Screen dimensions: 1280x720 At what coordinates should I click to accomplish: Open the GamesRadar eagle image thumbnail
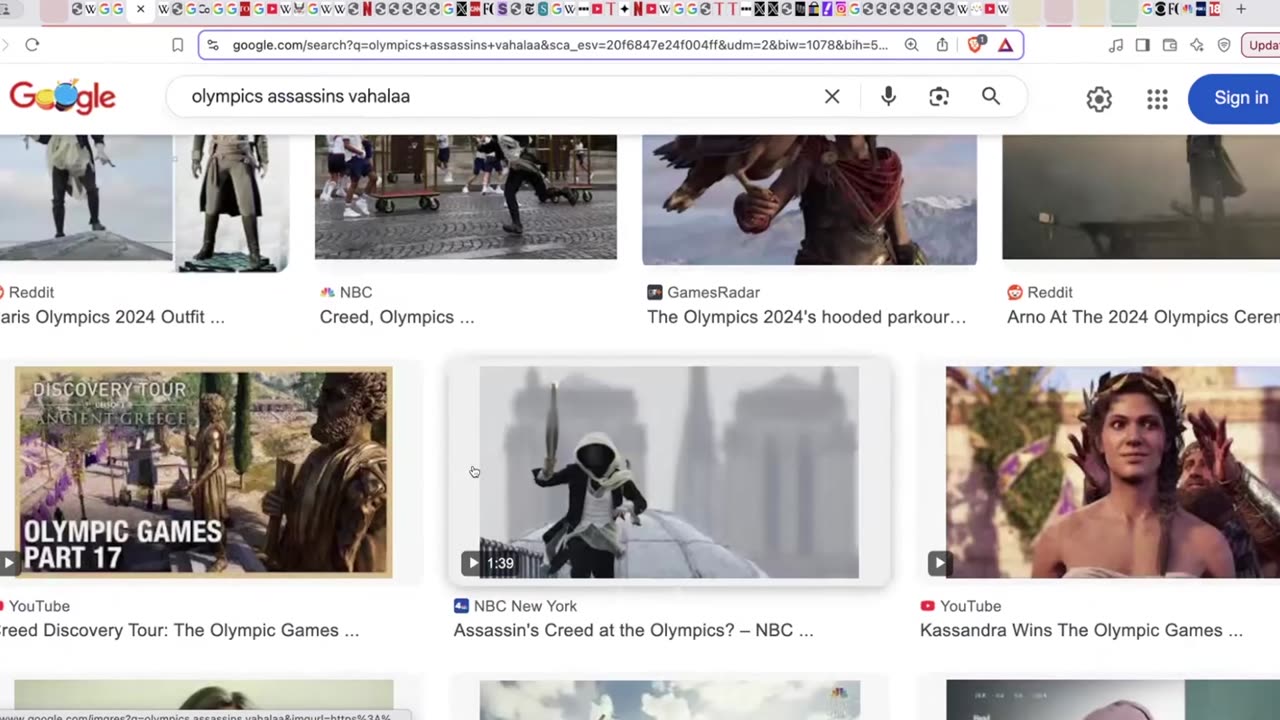(x=809, y=200)
